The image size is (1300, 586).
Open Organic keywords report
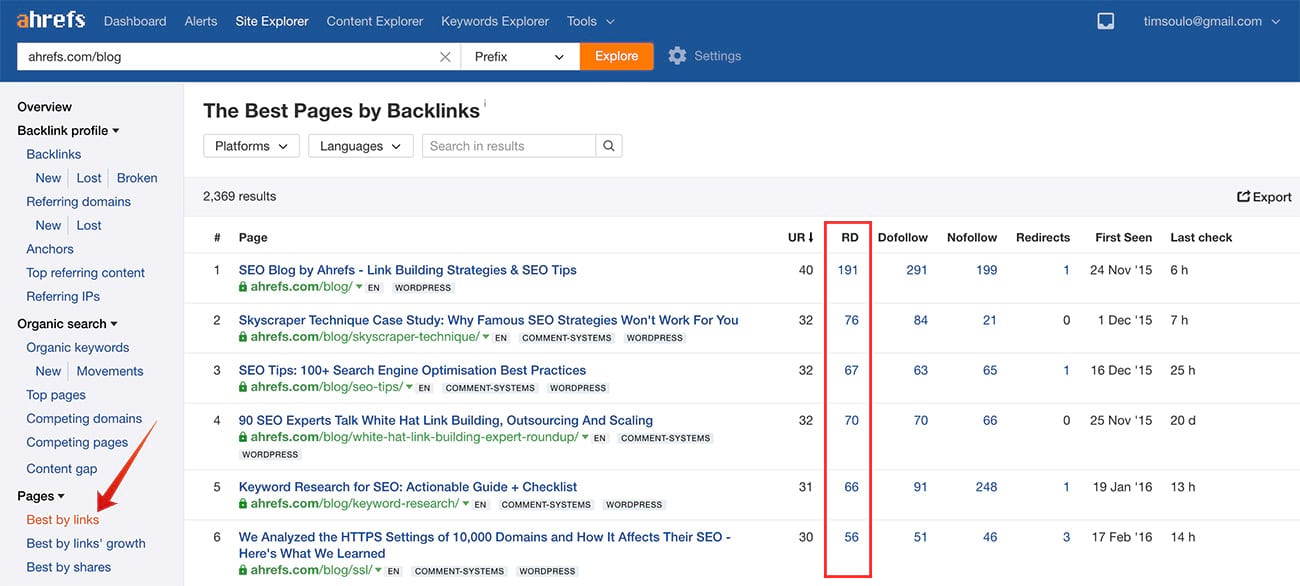click(78, 347)
